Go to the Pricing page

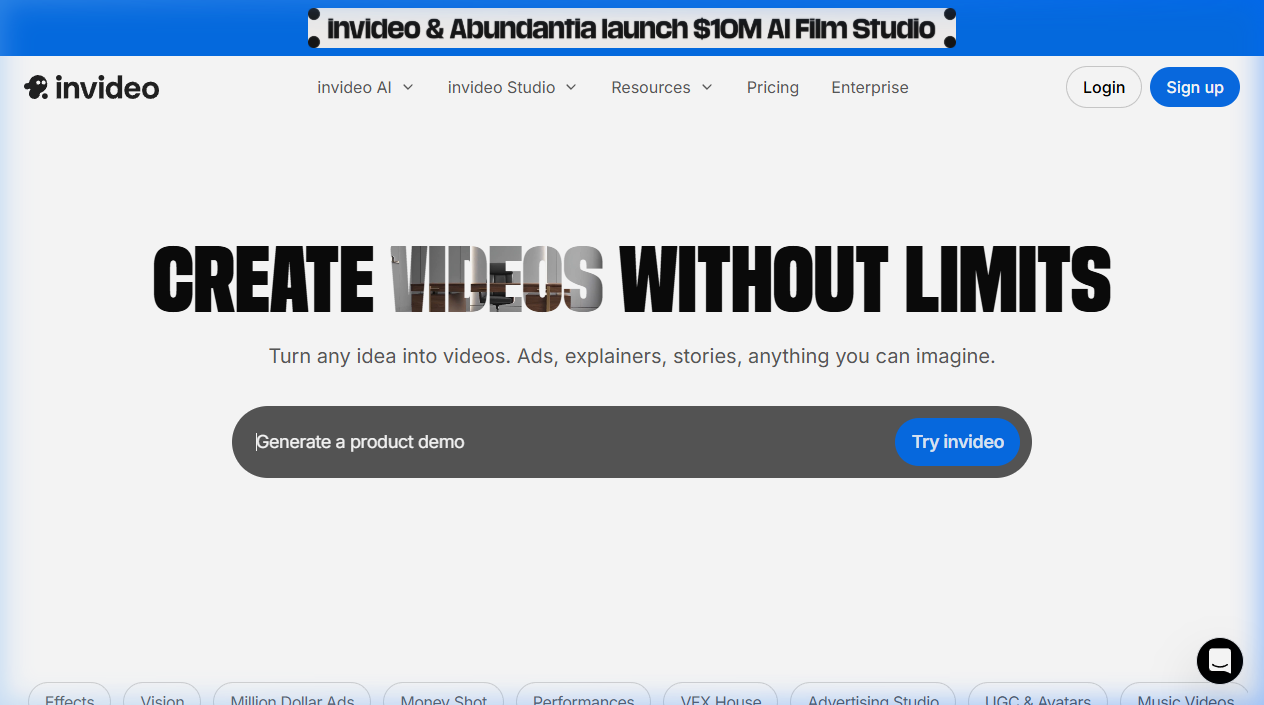[772, 88]
